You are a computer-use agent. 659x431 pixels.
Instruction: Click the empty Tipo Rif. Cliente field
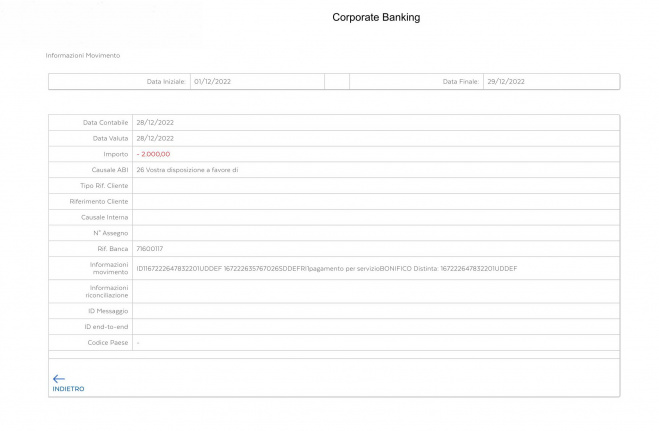click(375, 186)
